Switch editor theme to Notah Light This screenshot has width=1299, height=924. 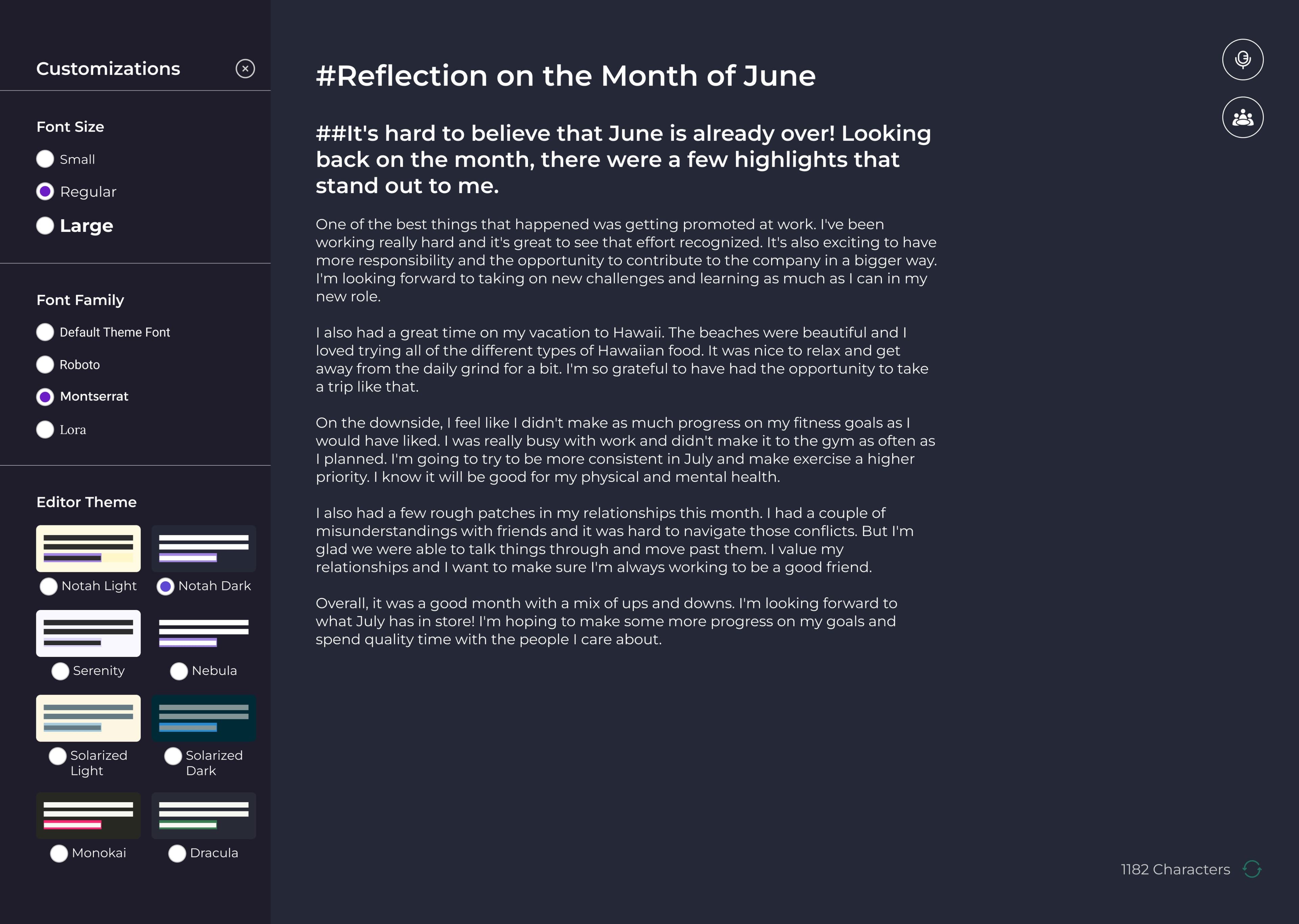(49, 586)
